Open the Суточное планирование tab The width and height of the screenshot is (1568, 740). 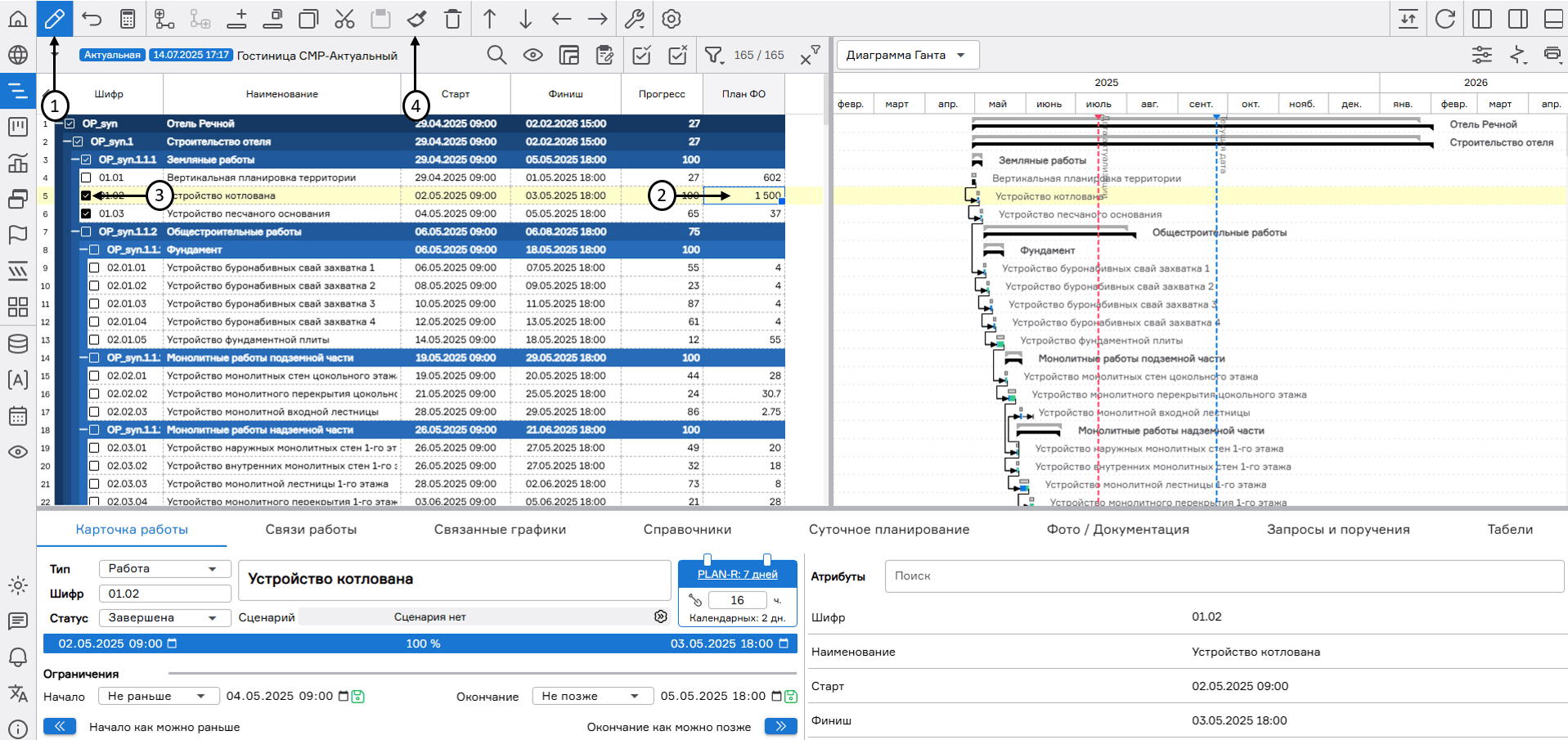click(x=889, y=529)
